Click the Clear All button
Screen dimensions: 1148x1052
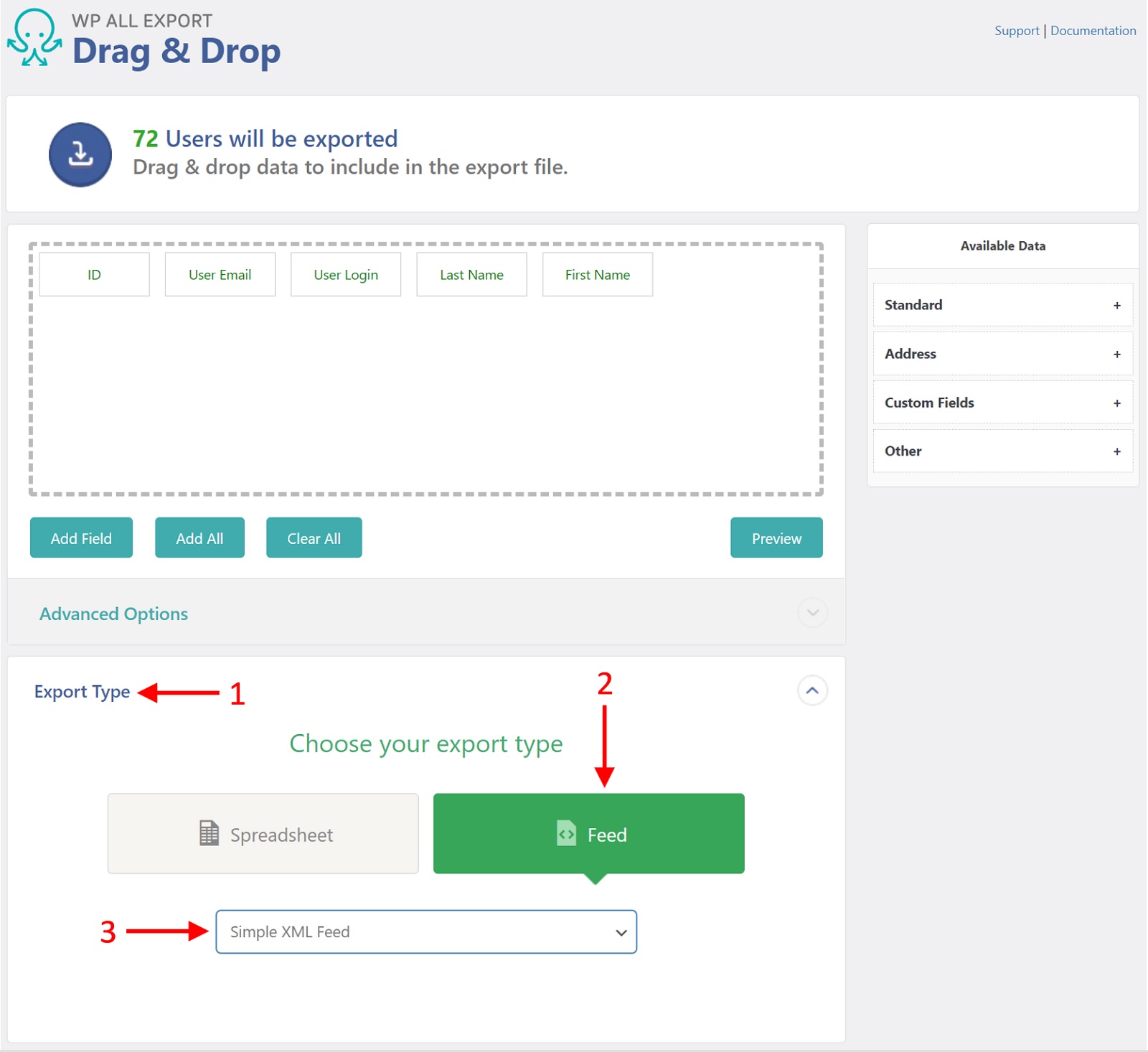coord(314,537)
